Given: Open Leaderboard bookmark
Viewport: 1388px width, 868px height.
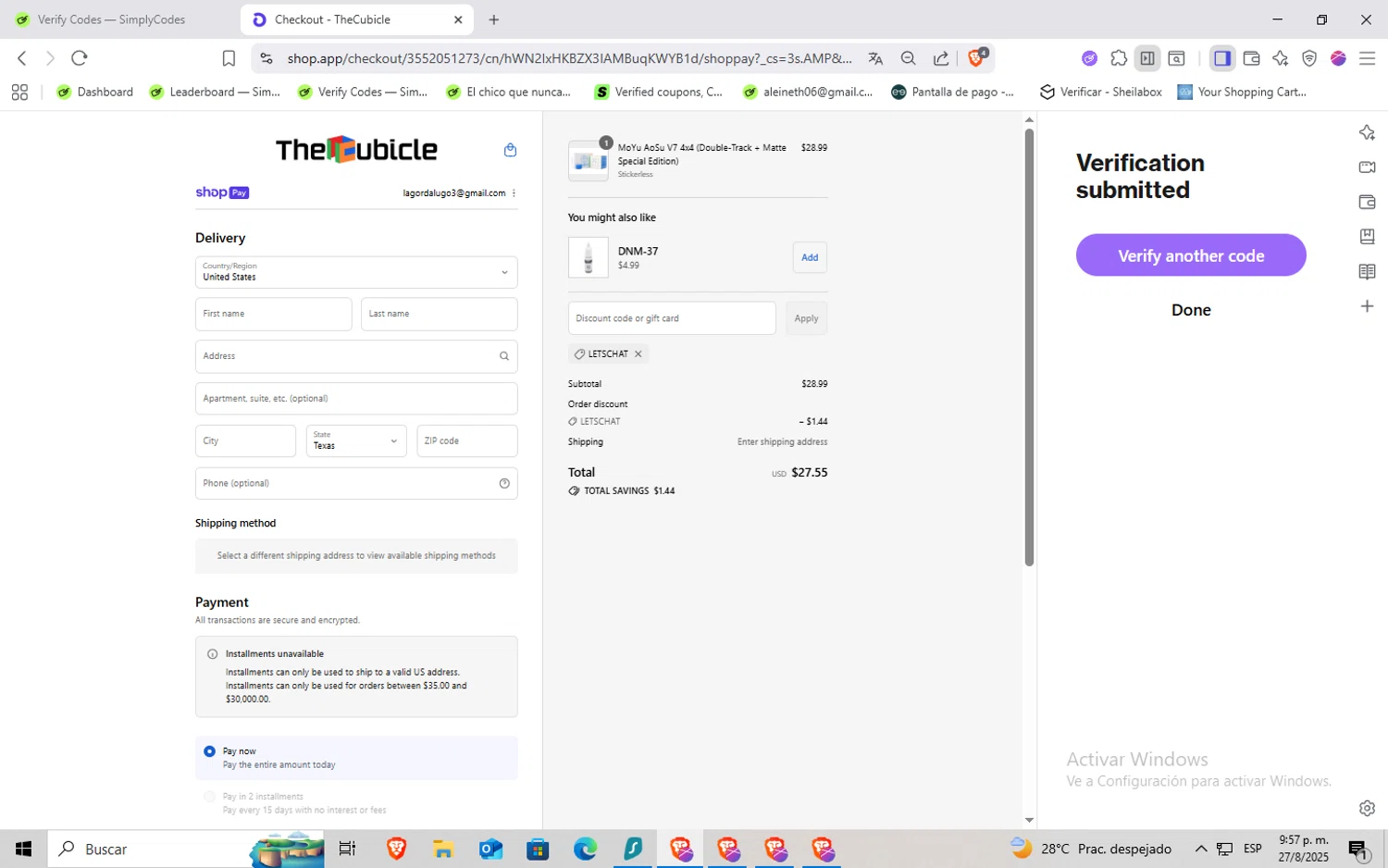Looking at the screenshot, I should (x=215, y=92).
